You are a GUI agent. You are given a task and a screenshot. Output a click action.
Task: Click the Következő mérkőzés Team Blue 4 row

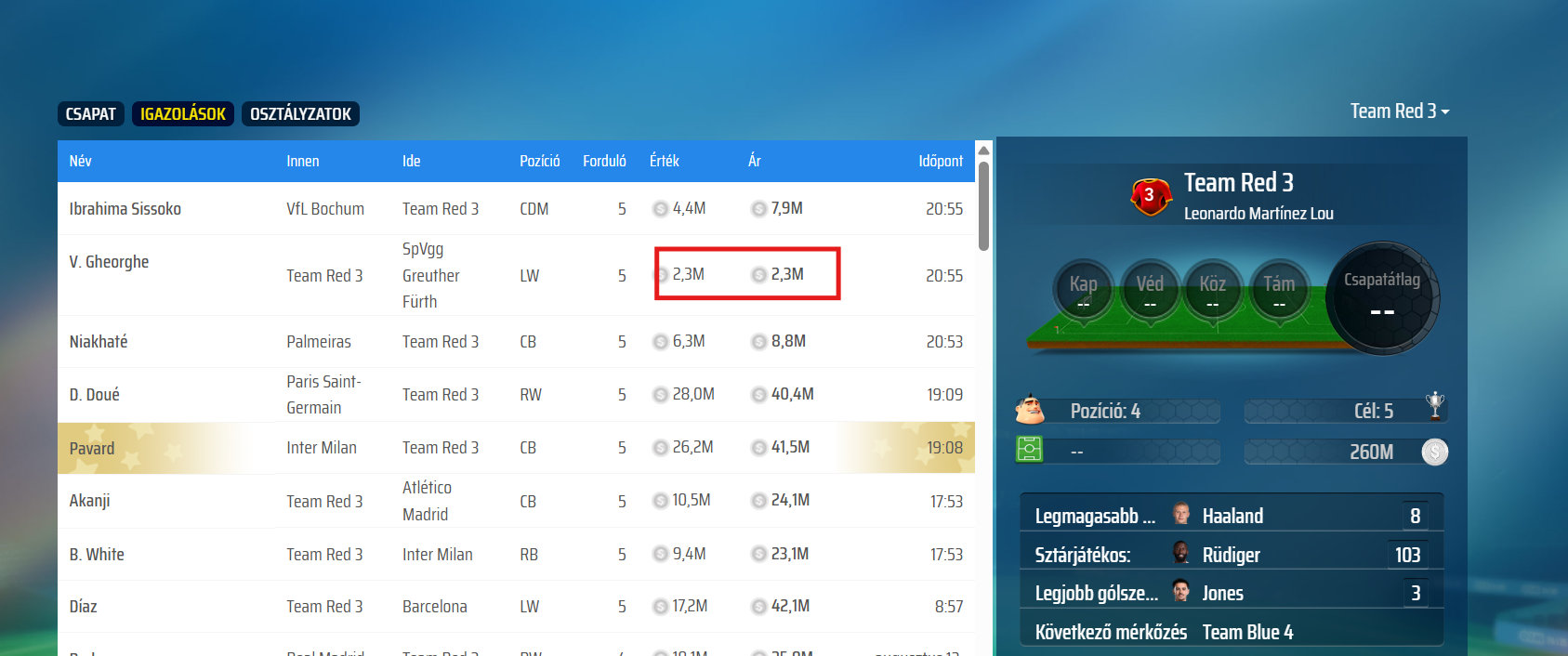pos(1232,632)
